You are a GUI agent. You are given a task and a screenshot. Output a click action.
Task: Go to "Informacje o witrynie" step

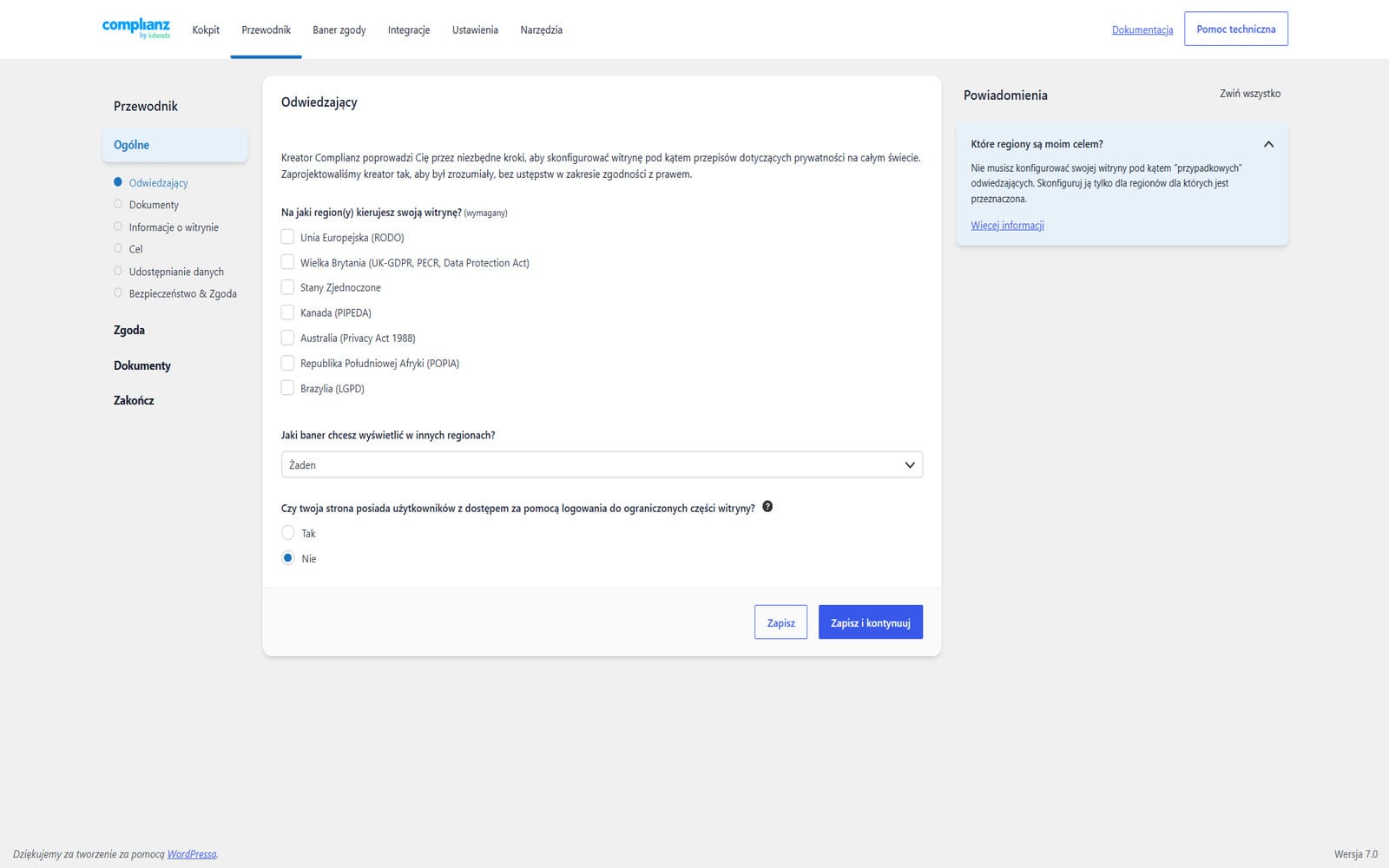[174, 227]
